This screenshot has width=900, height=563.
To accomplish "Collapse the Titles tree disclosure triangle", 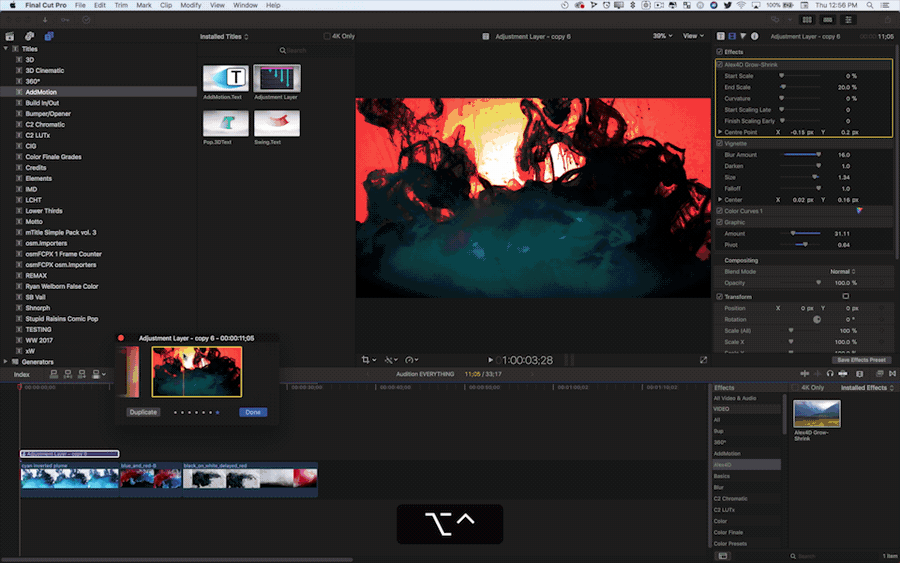I will [6, 49].
